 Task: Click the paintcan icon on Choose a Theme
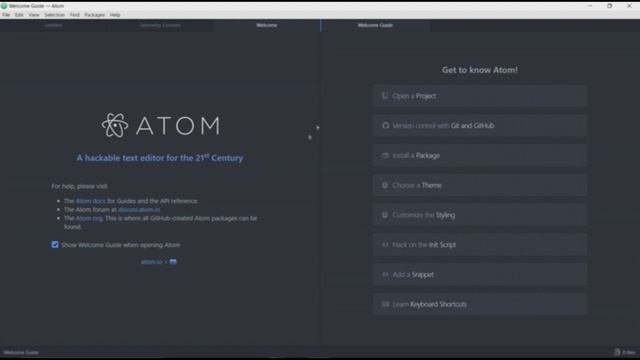pyautogui.click(x=385, y=185)
